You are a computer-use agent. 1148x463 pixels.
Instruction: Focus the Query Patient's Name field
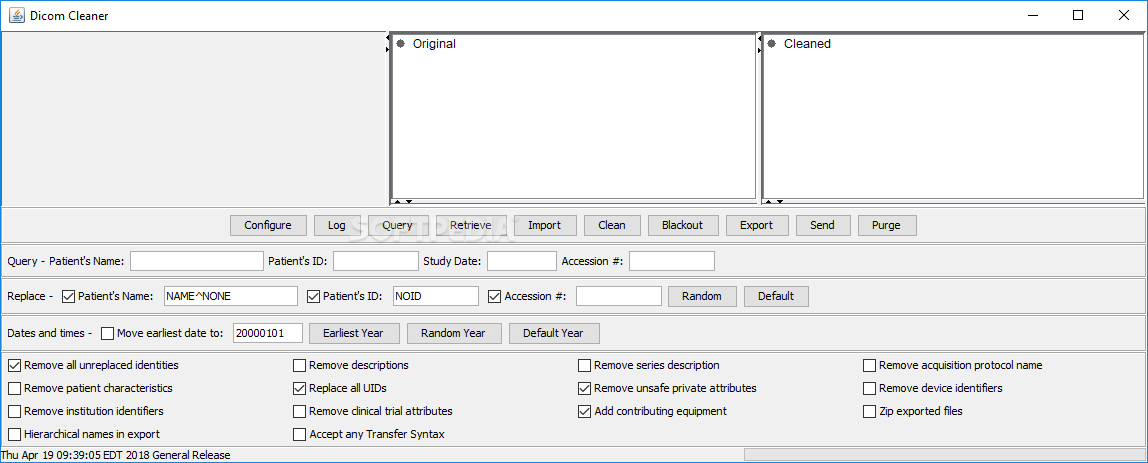[x=197, y=261]
